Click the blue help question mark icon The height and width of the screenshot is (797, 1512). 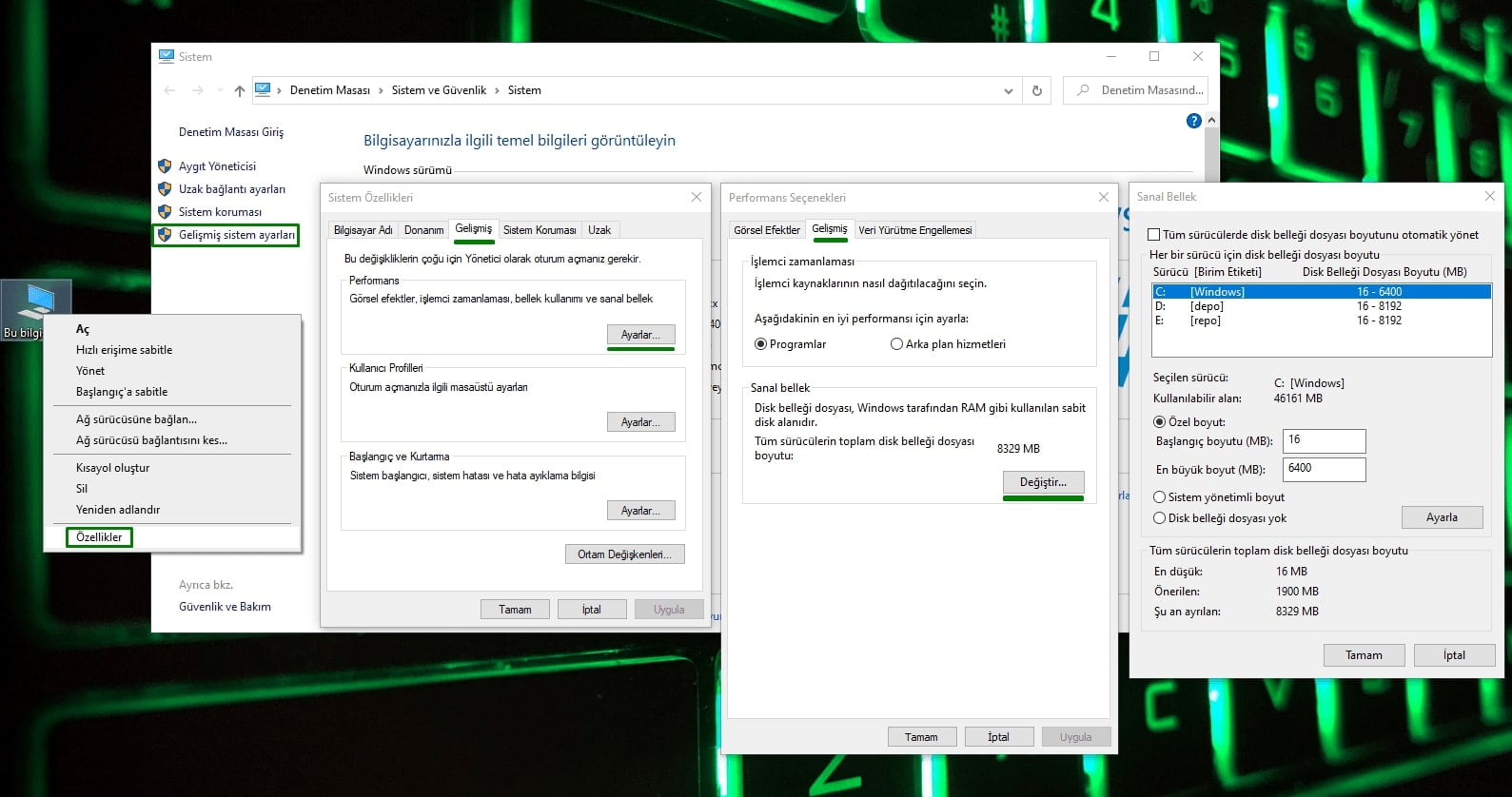point(1193,121)
